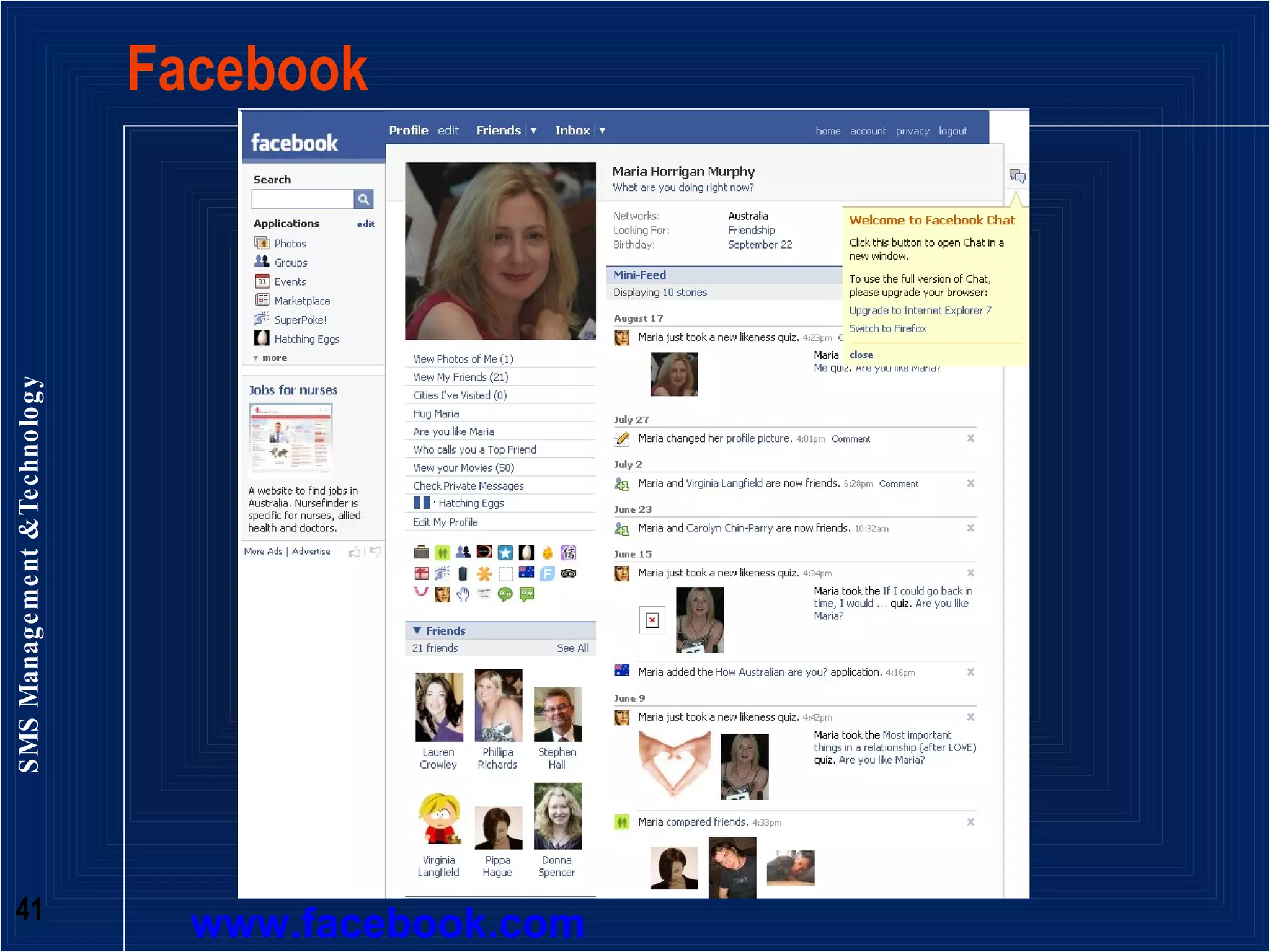1270x952 pixels.
Task: Click the round green quote bubble icon
Action: pos(505,594)
